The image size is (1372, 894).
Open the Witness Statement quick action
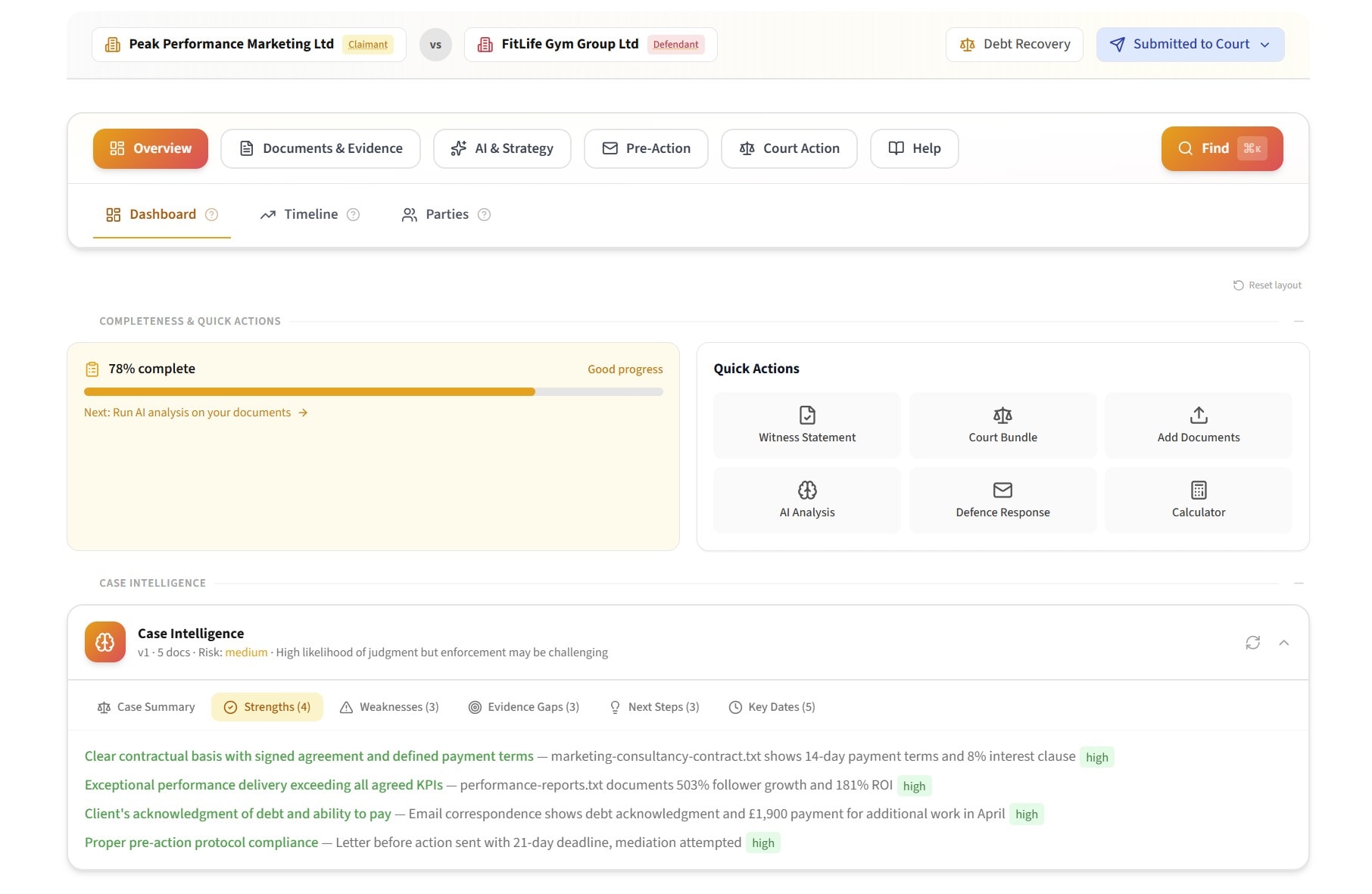pos(806,424)
